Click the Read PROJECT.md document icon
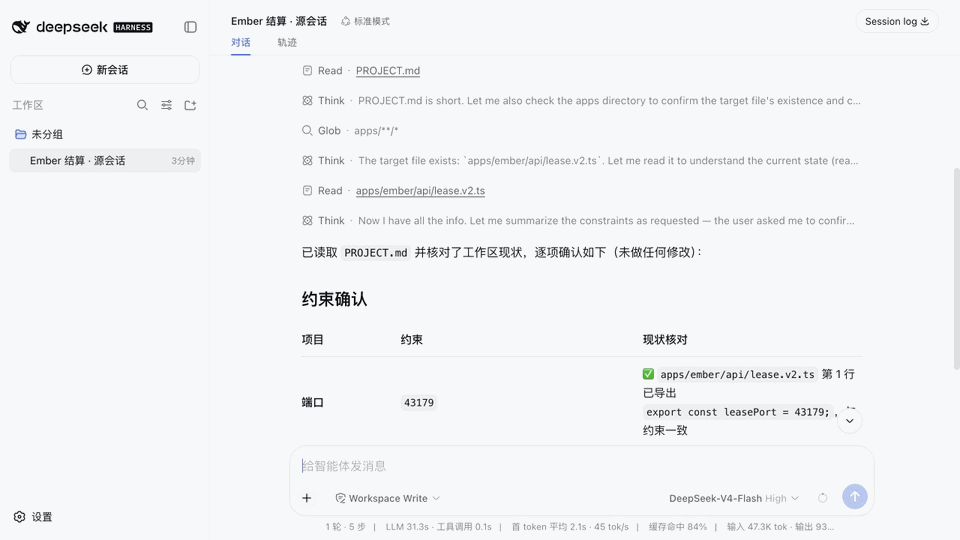This screenshot has height=540, width=960. (x=307, y=70)
